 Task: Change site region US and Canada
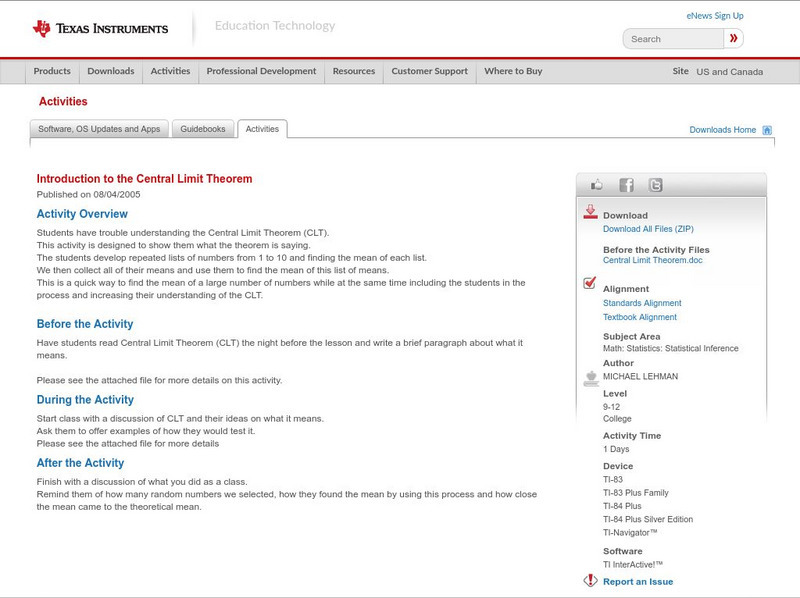pyautogui.click(x=730, y=72)
